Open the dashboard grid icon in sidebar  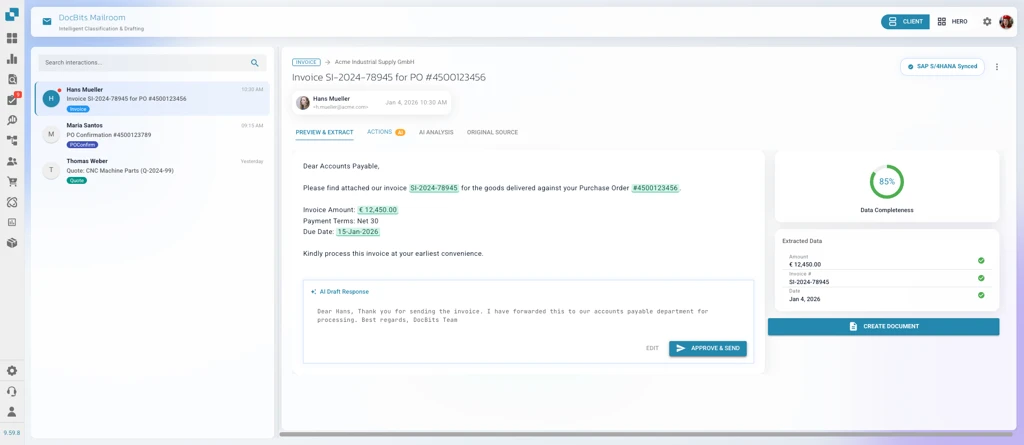pyautogui.click(x=12, y=38)
